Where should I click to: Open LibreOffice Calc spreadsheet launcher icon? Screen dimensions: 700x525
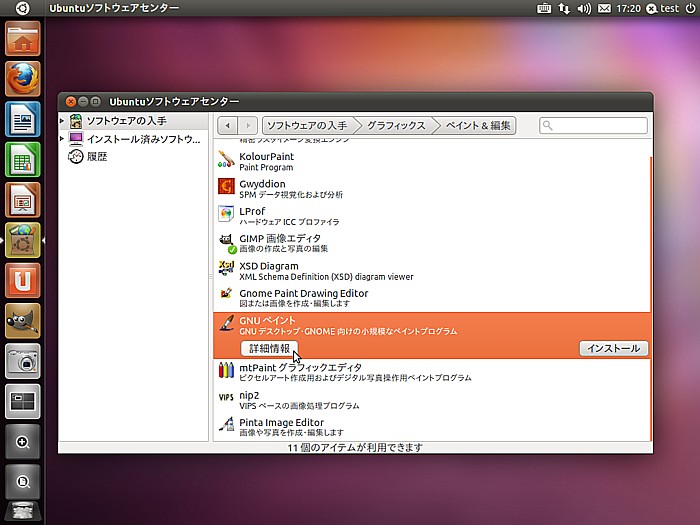click(x=23, y=159)
